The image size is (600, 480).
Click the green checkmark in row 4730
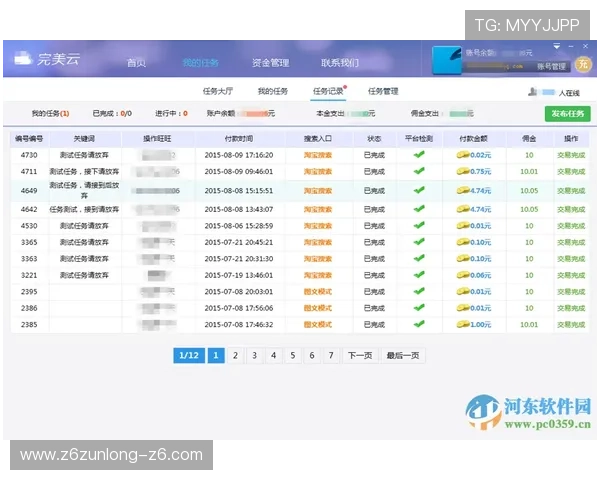pyautogui.click(x=419, y=154)
